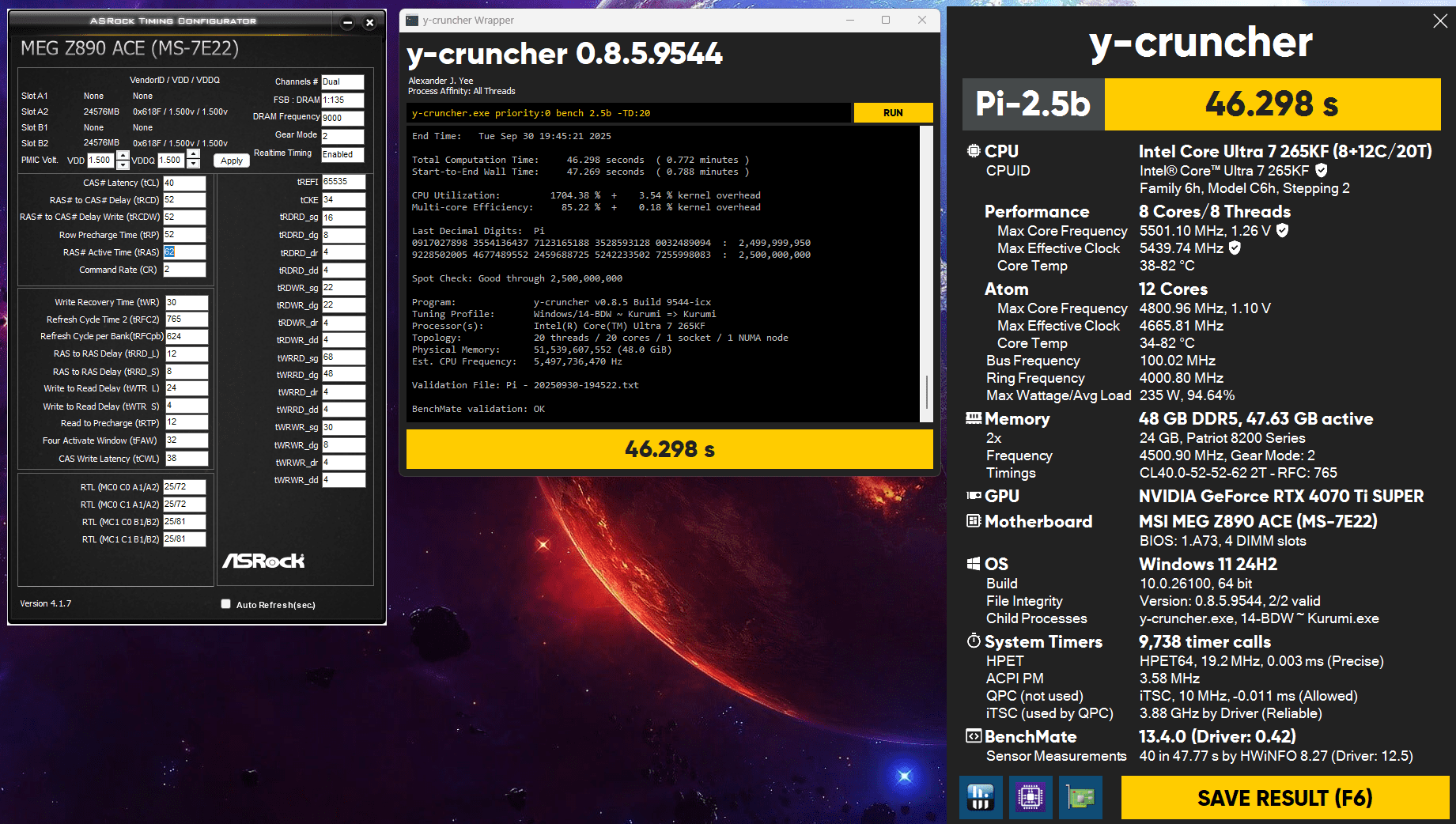Click 'NVIDIA GeForce RTX 4070 Ti SUPER' text

[1281, 496]
